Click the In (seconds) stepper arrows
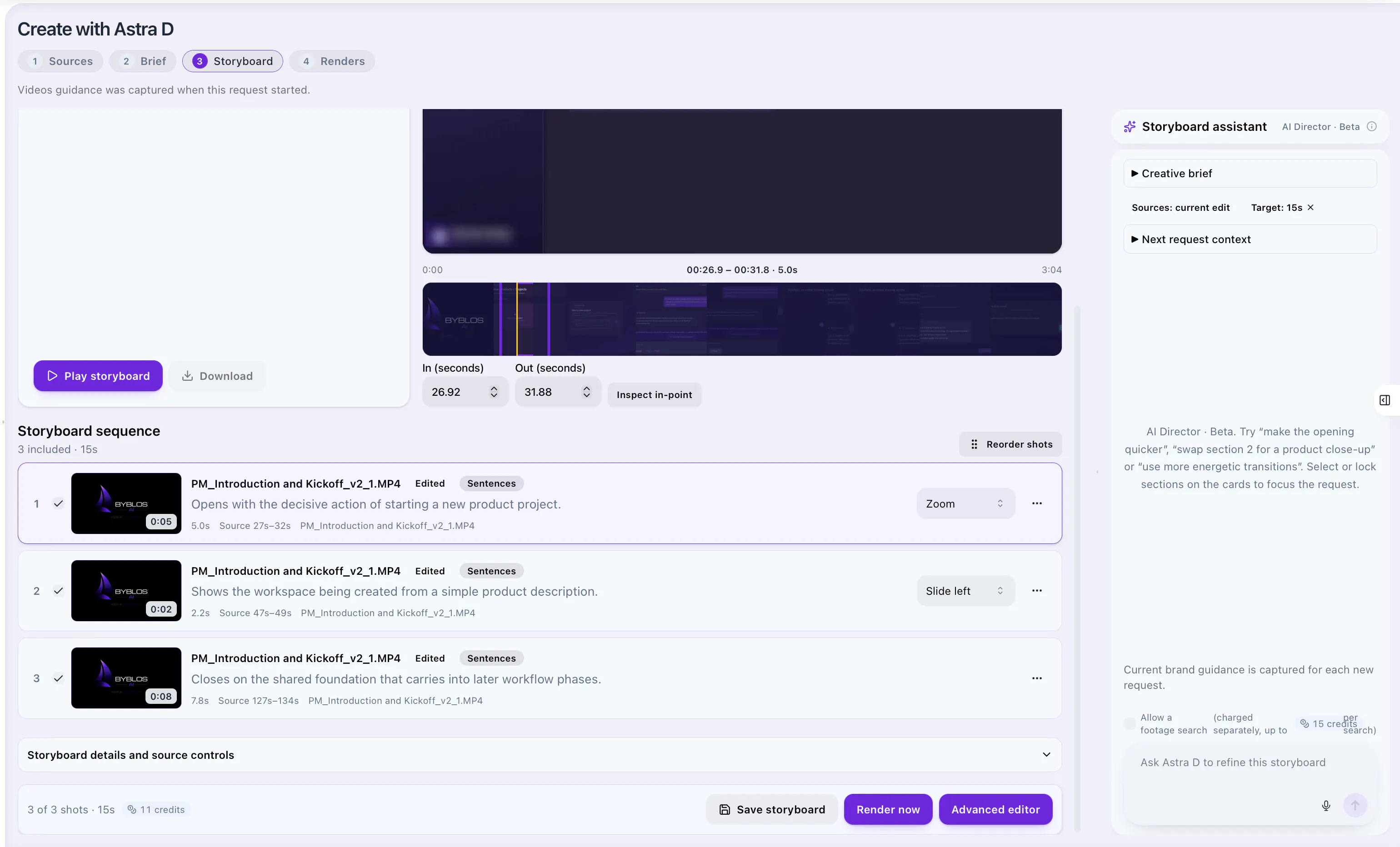Screen dimensions: 1400x847 (493, 392)
